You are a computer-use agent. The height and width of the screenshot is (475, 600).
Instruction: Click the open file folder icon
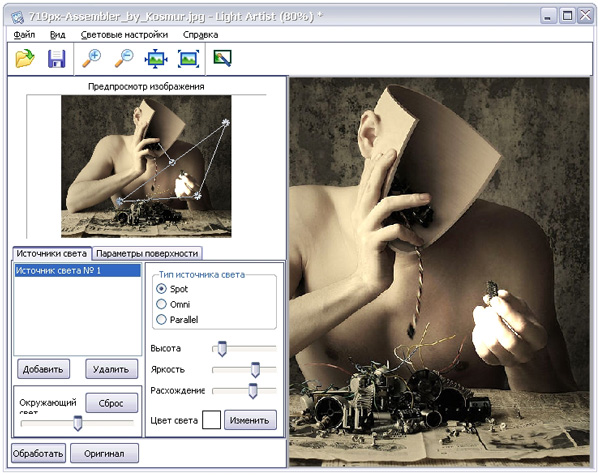coord(25,59)
